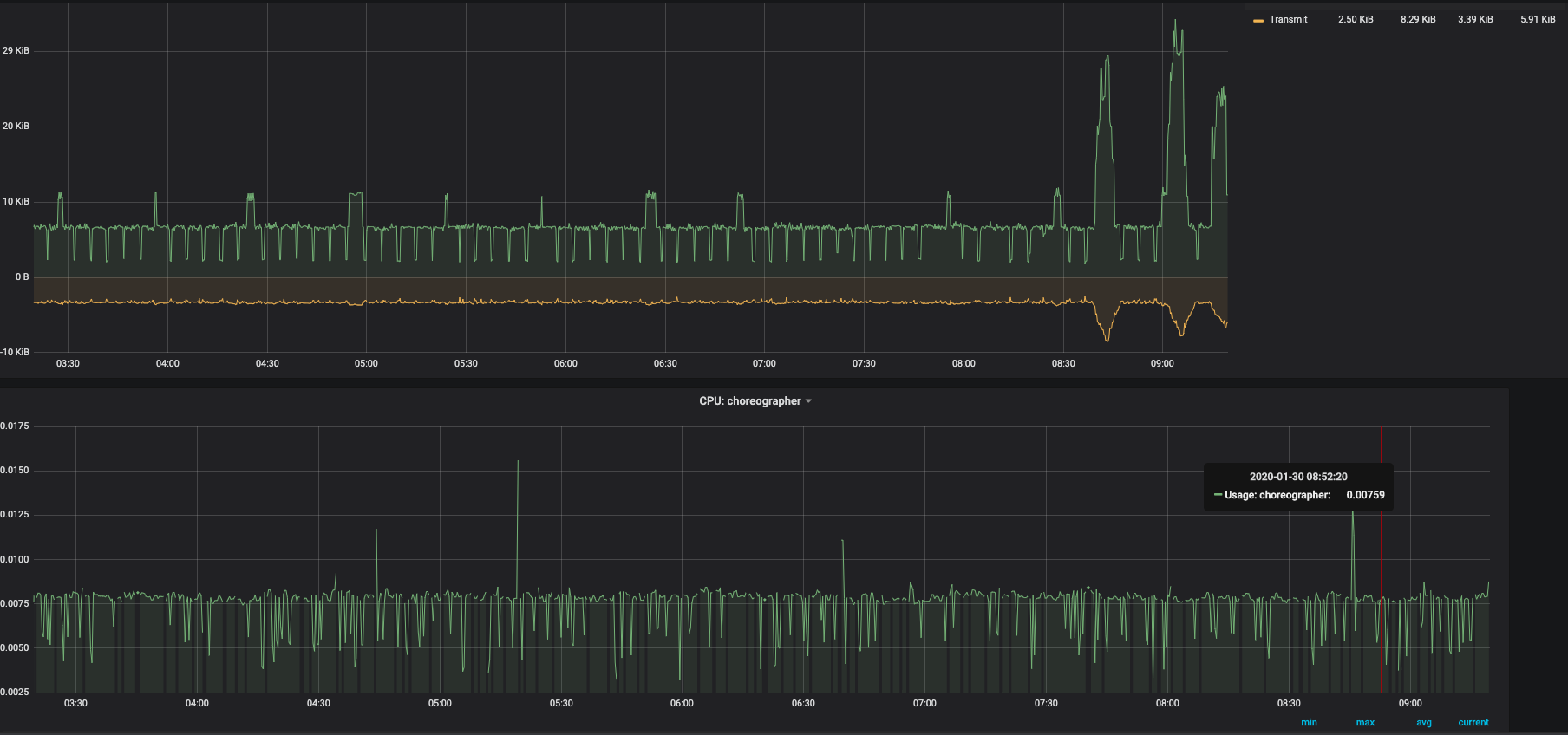The image size is (1568, 735).
Task: Click 03:30 on the network graph time axis
Action: tap(68, 363)
